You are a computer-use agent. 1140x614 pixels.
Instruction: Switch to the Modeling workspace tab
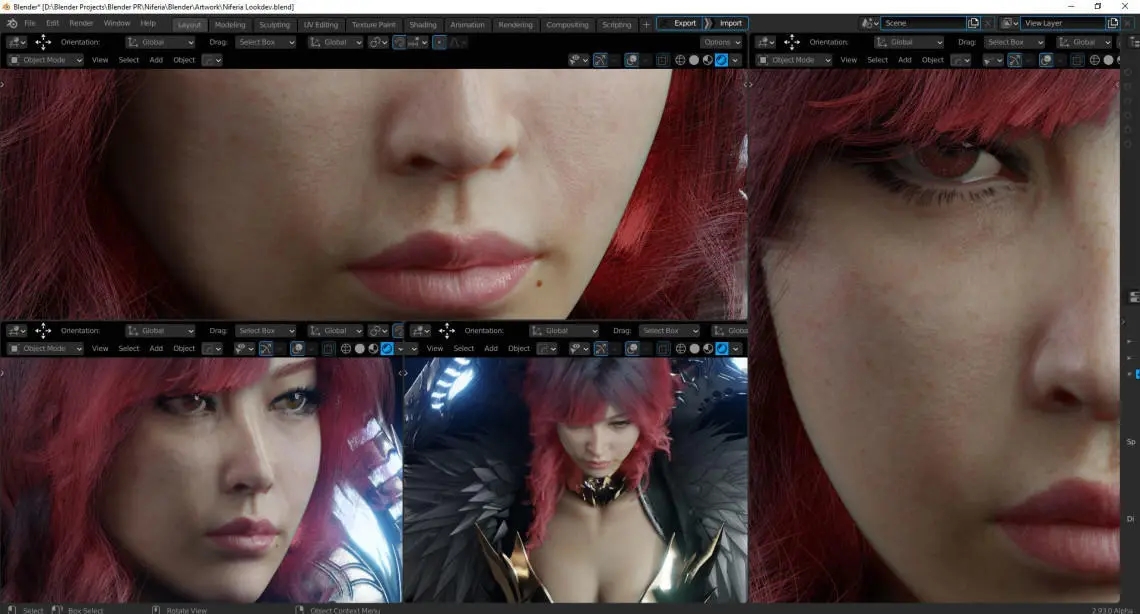point(230,25)
